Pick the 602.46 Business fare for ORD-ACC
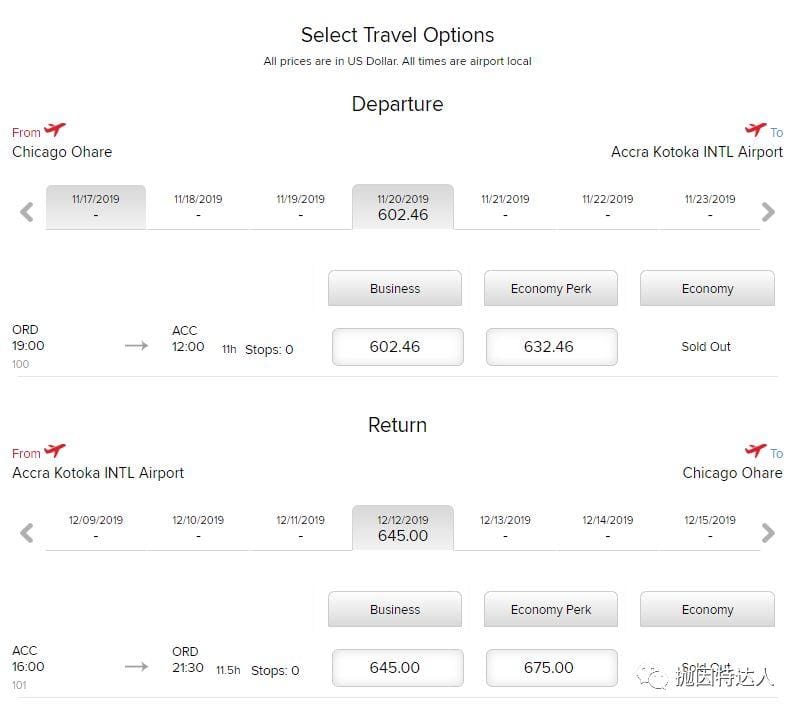 pyautogui.click(x=395, y=347)
